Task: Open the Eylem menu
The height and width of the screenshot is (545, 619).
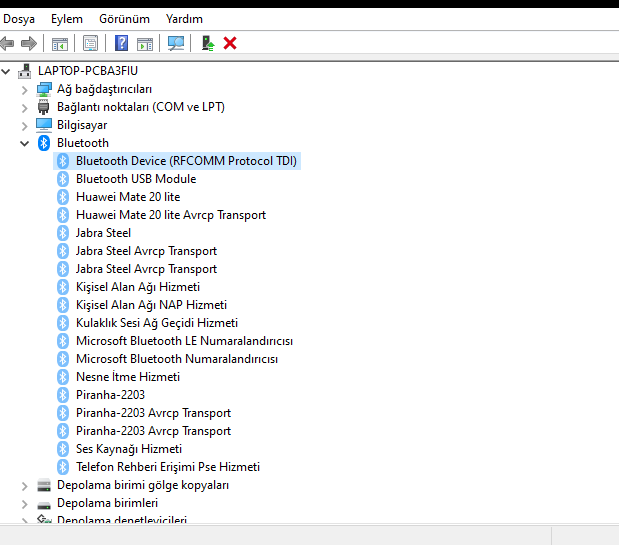Action: (x=67, y=19)
